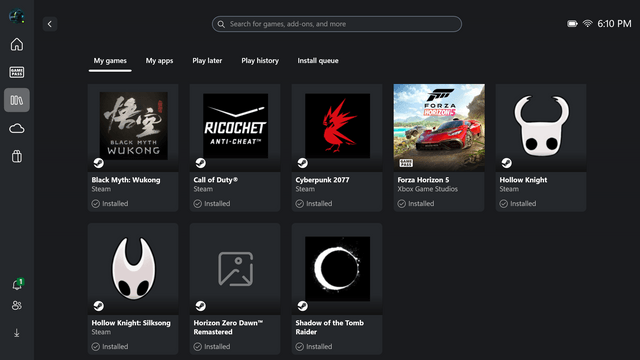640x360 pixels.
Task: Open the Hollow Knight mask cover
Action: tap(541, 126)
